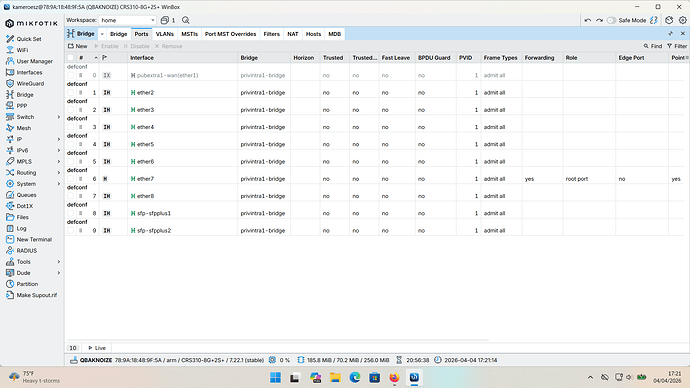Sort by the PVID column header
Viewport: 690px width, 388px height.
[x=468, y=58]
